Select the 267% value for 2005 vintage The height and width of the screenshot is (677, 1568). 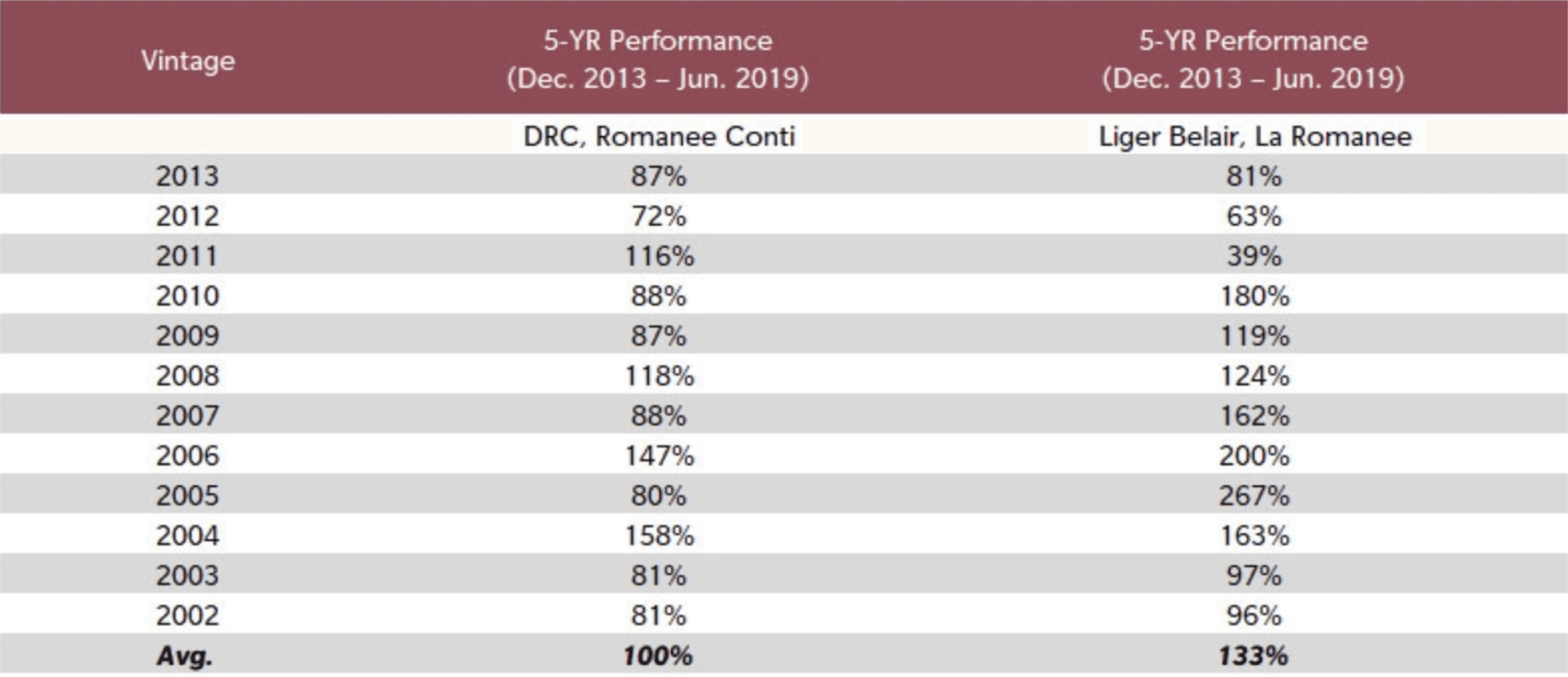[x=1255, y=496]
